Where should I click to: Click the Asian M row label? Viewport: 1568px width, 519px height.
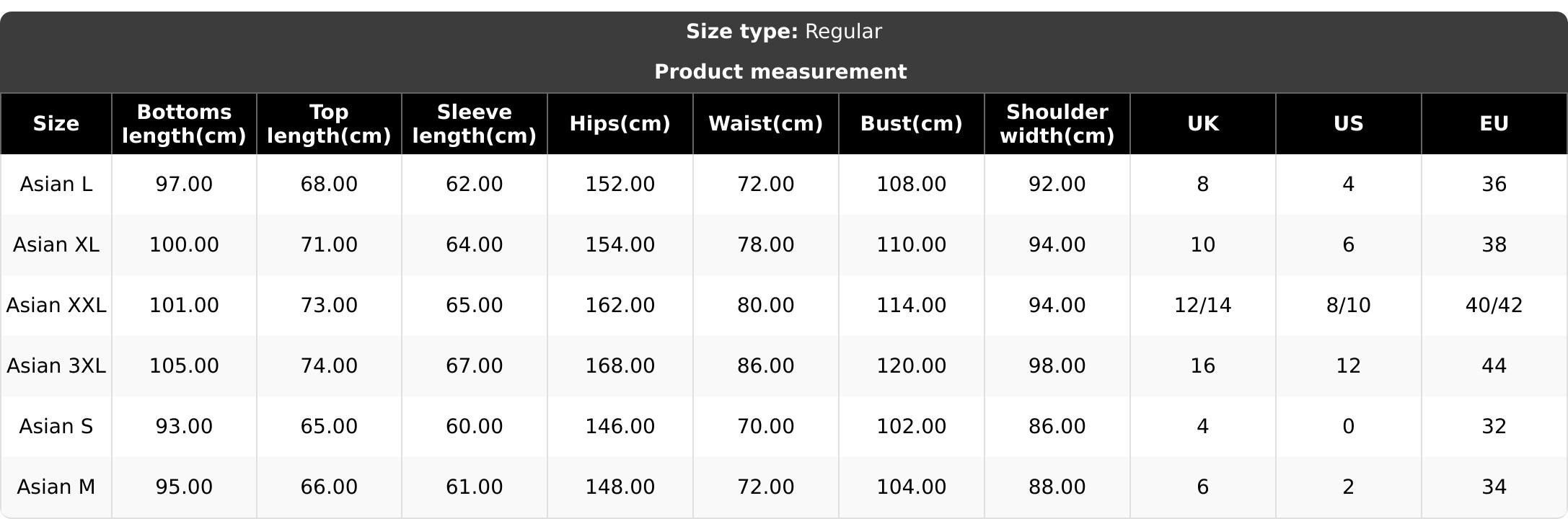56,487
